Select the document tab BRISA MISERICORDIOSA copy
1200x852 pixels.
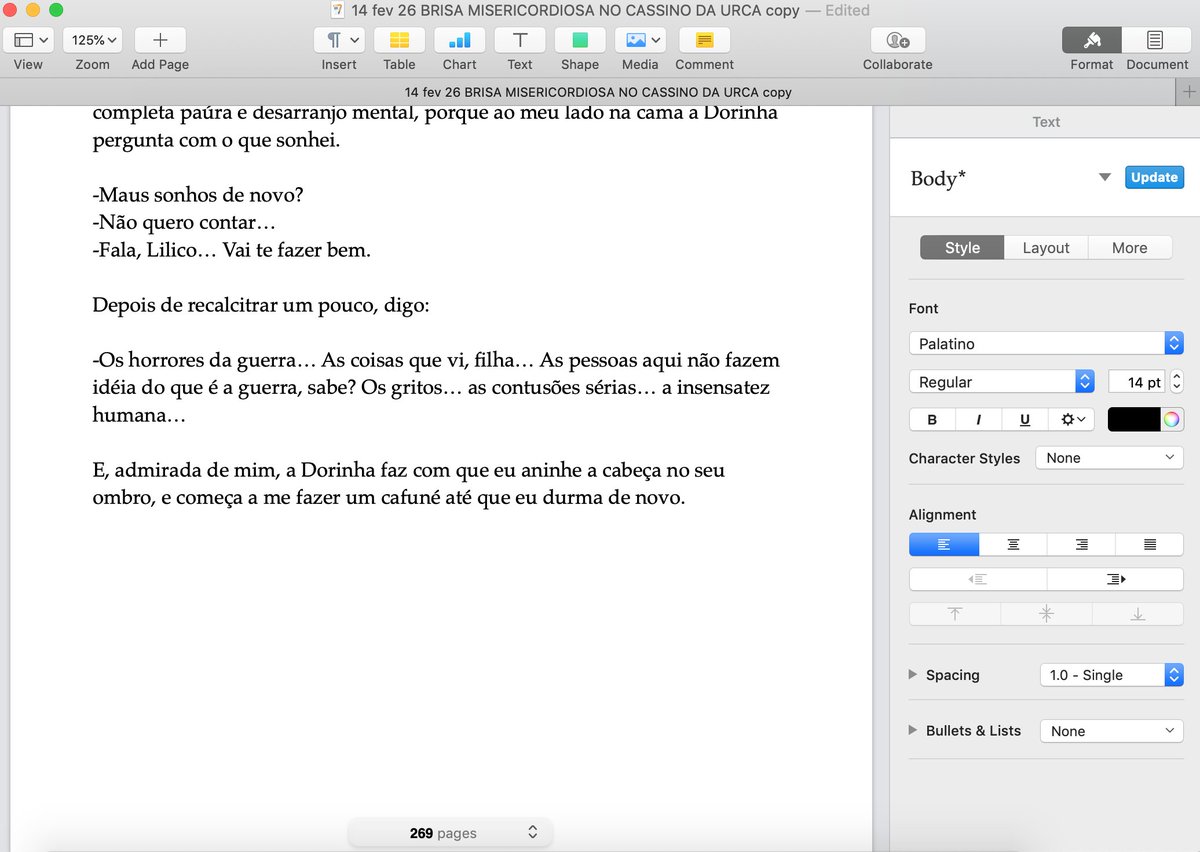598,92
